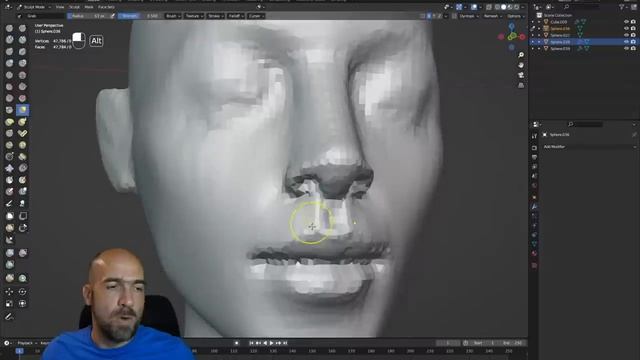Viewport: 640px width, 360px height.
Task: Select the Clay brush tool
Action: pyautogui.click(x=9, y=40)
